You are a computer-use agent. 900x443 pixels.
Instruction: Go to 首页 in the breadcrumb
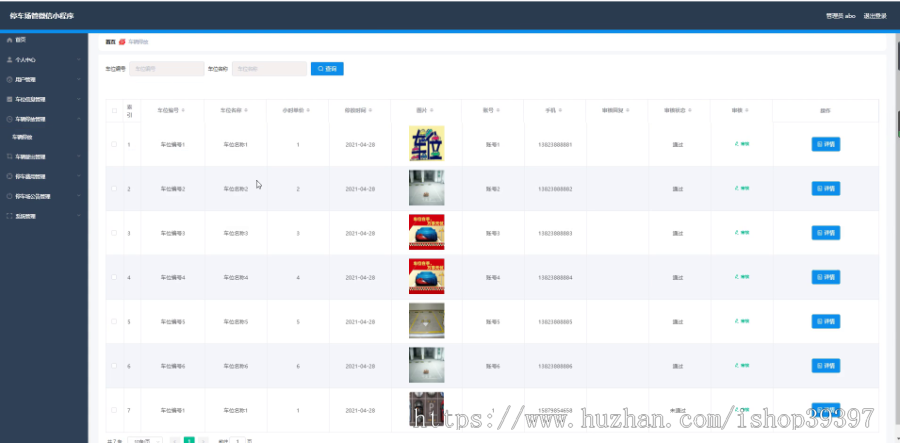tap(110, 42)
